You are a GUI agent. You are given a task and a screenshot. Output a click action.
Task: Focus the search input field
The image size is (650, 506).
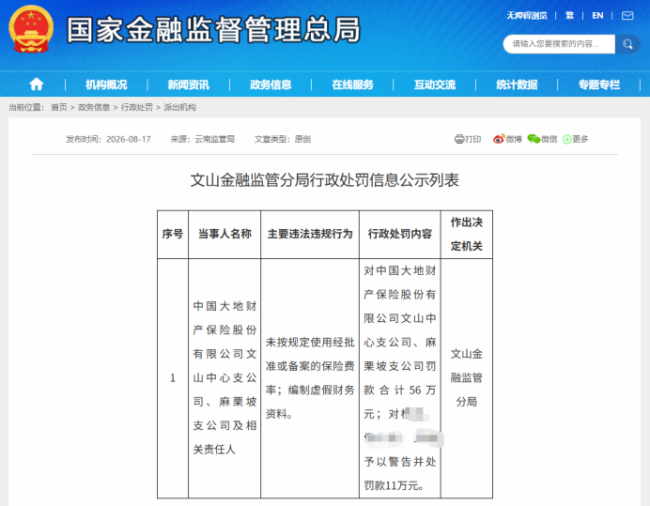[x=559, y=44]
